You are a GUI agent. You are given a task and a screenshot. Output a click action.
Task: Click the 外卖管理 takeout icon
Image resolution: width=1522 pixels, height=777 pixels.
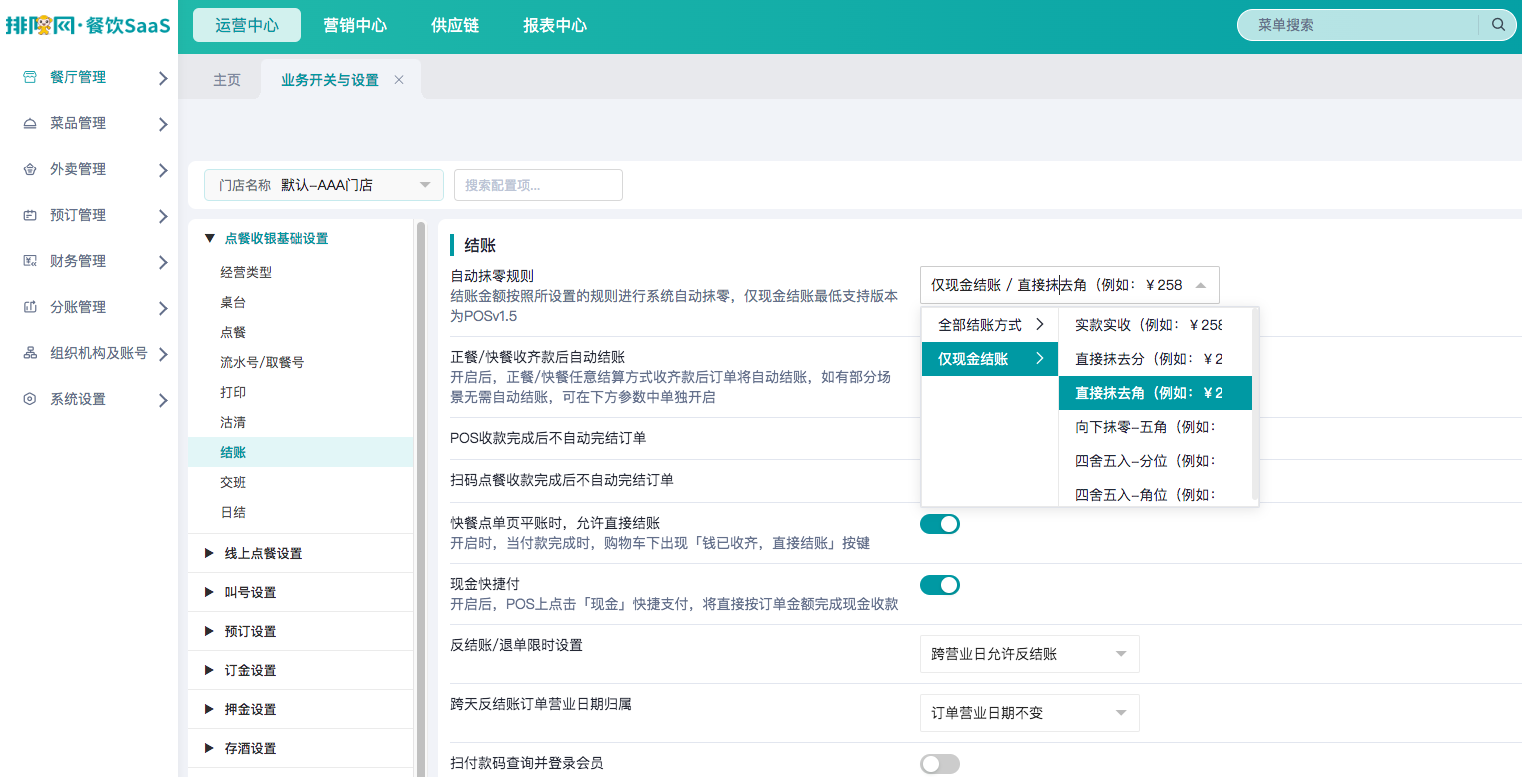click(30, 169)
